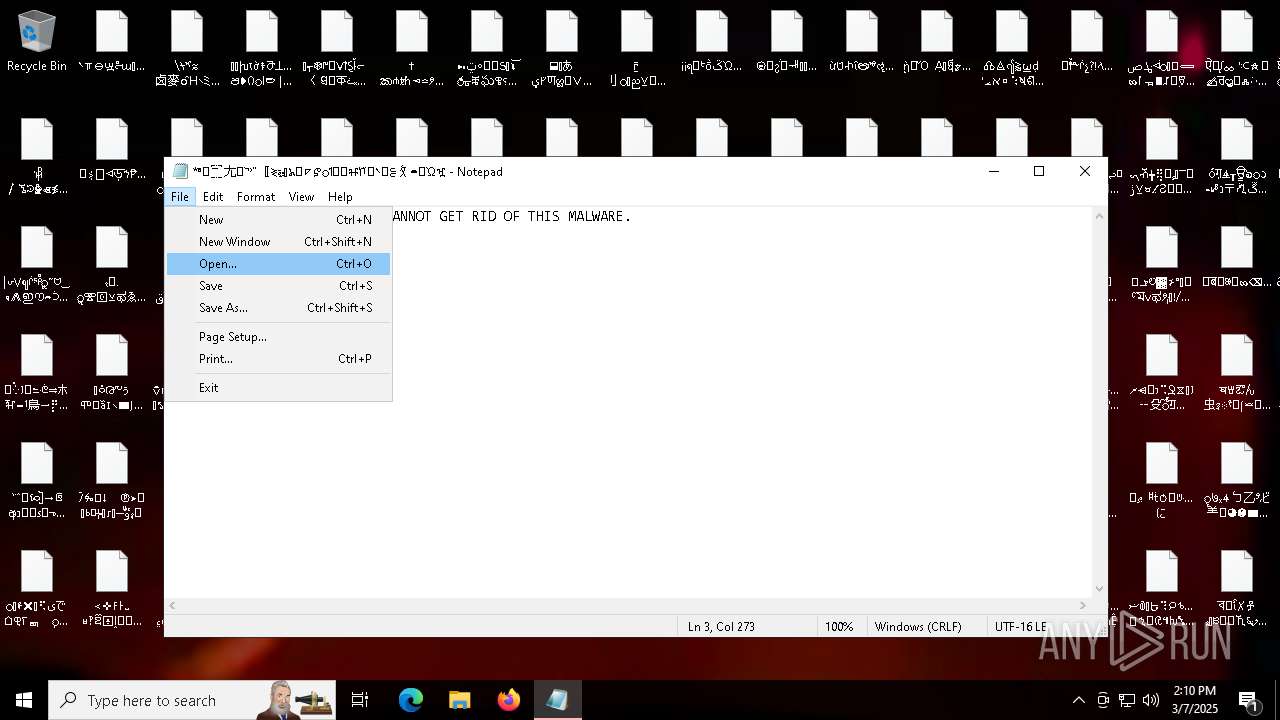This screenshot has width=1280, height=720.
Task: Open the Help menu in Notepad
Action: 340,197
